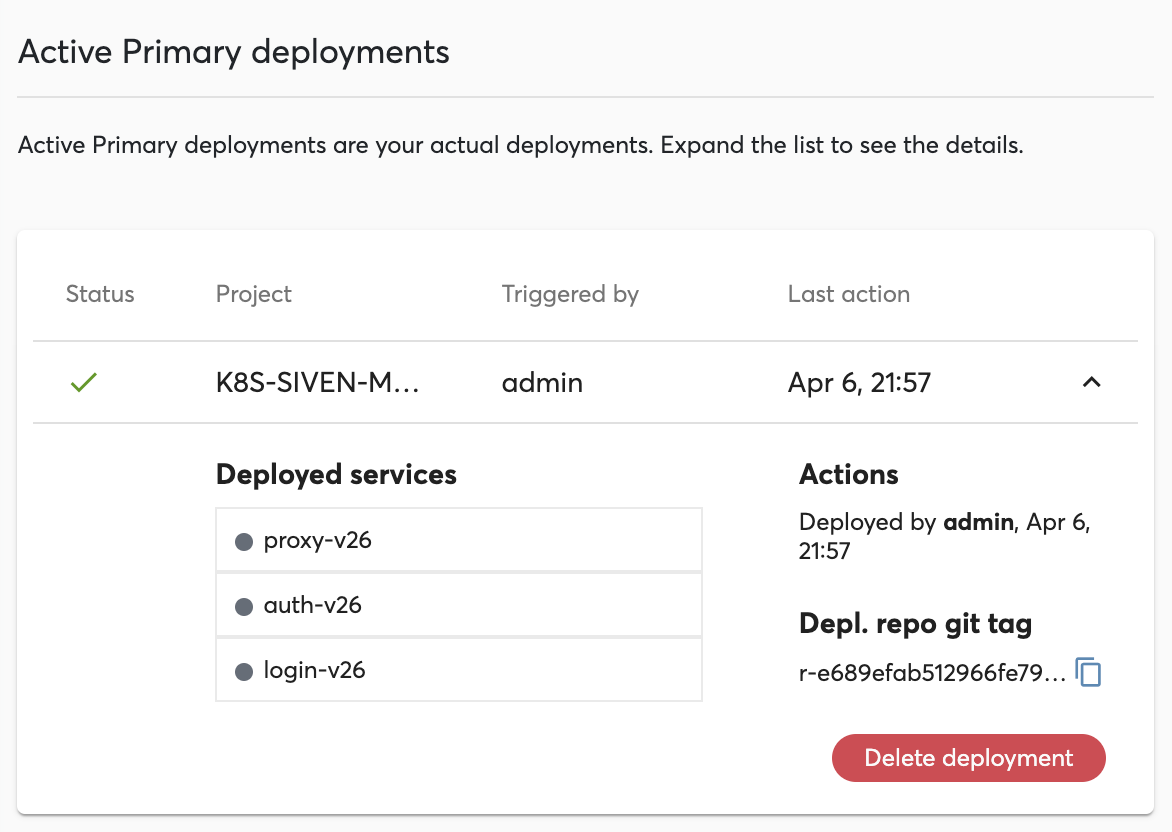Image resolution: width=1172 pixels, height=832 pixels.
Task: Select the proxy-v26 deployed service
Action: (458, 541)
